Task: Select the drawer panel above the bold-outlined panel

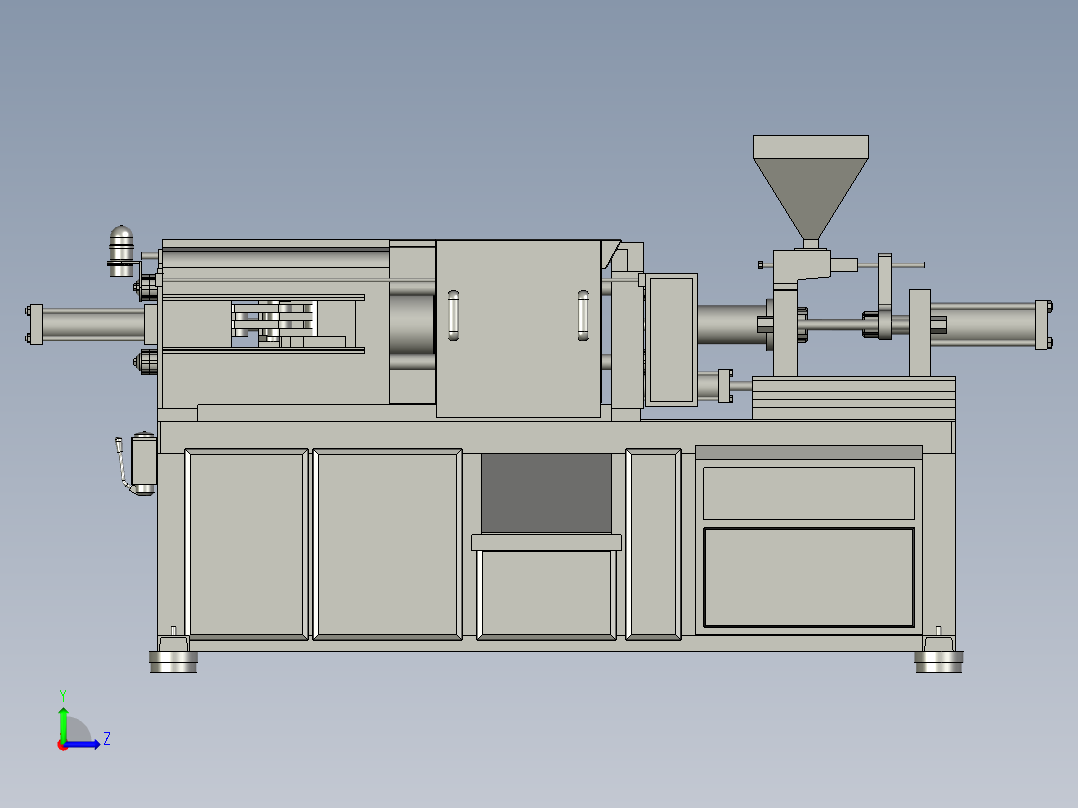Action: [808, 493]
